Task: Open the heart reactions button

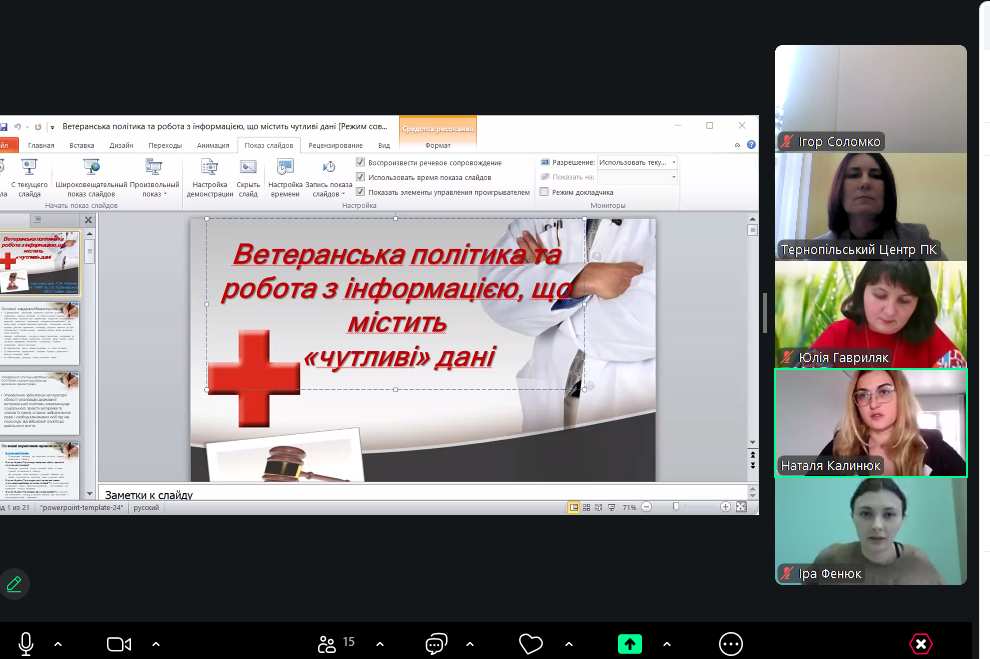Action: coord(531,644)
